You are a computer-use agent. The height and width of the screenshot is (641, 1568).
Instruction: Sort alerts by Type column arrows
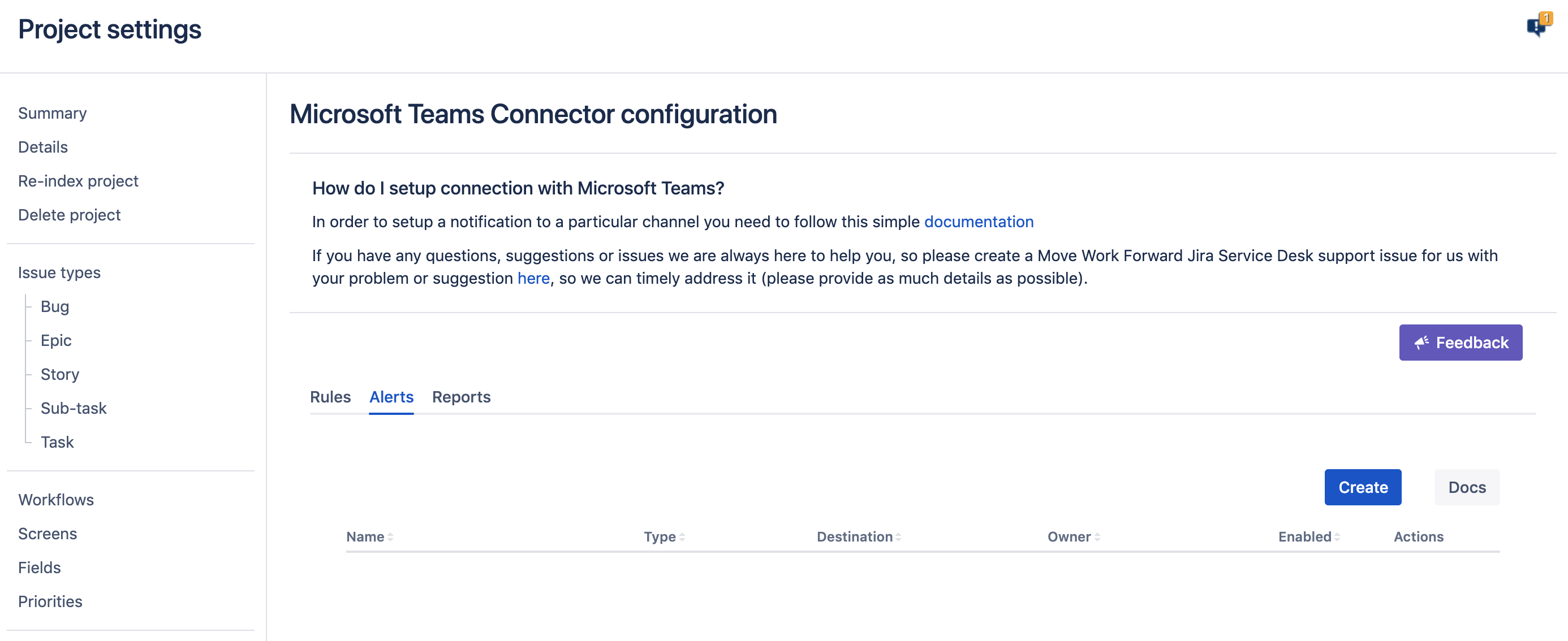[x=682, y=536]
